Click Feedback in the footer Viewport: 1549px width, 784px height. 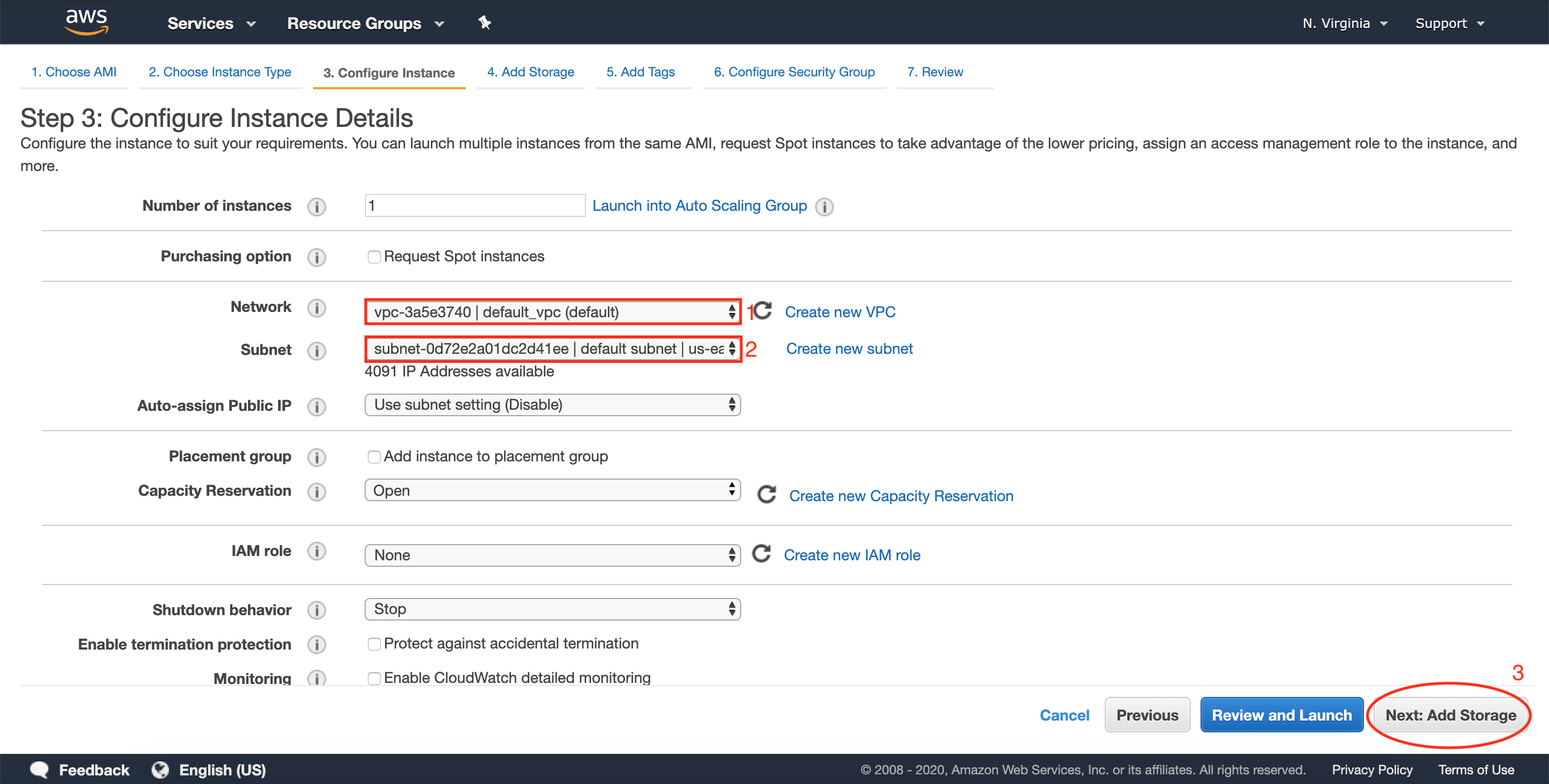click(94, 769)
